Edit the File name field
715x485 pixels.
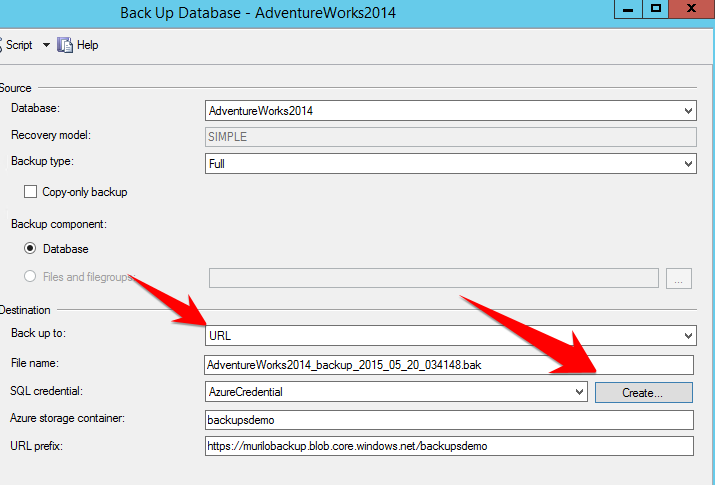449,365
